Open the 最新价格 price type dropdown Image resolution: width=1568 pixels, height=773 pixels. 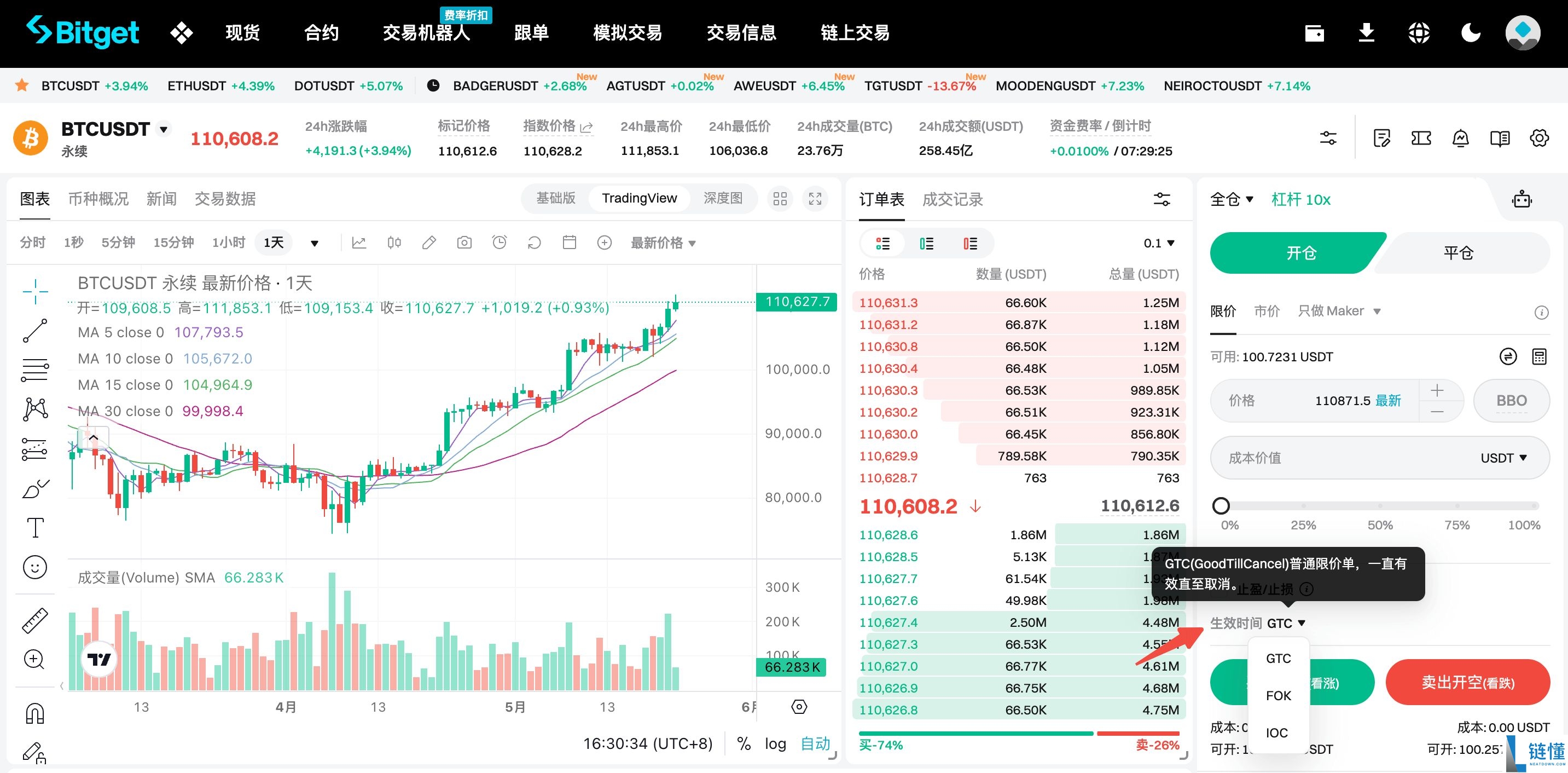(664, 243)
